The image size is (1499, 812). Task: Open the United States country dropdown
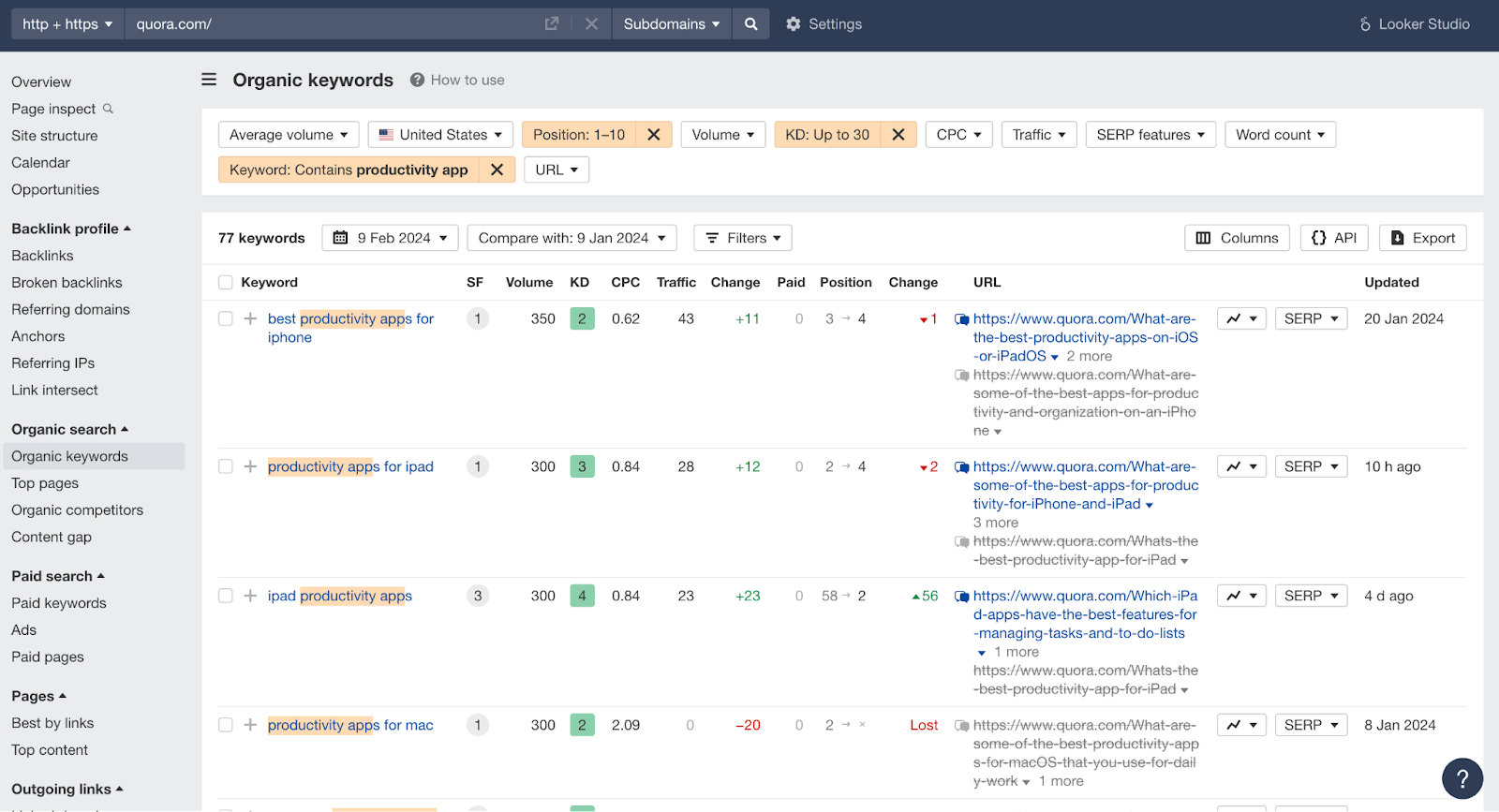[x=440, y=135]
